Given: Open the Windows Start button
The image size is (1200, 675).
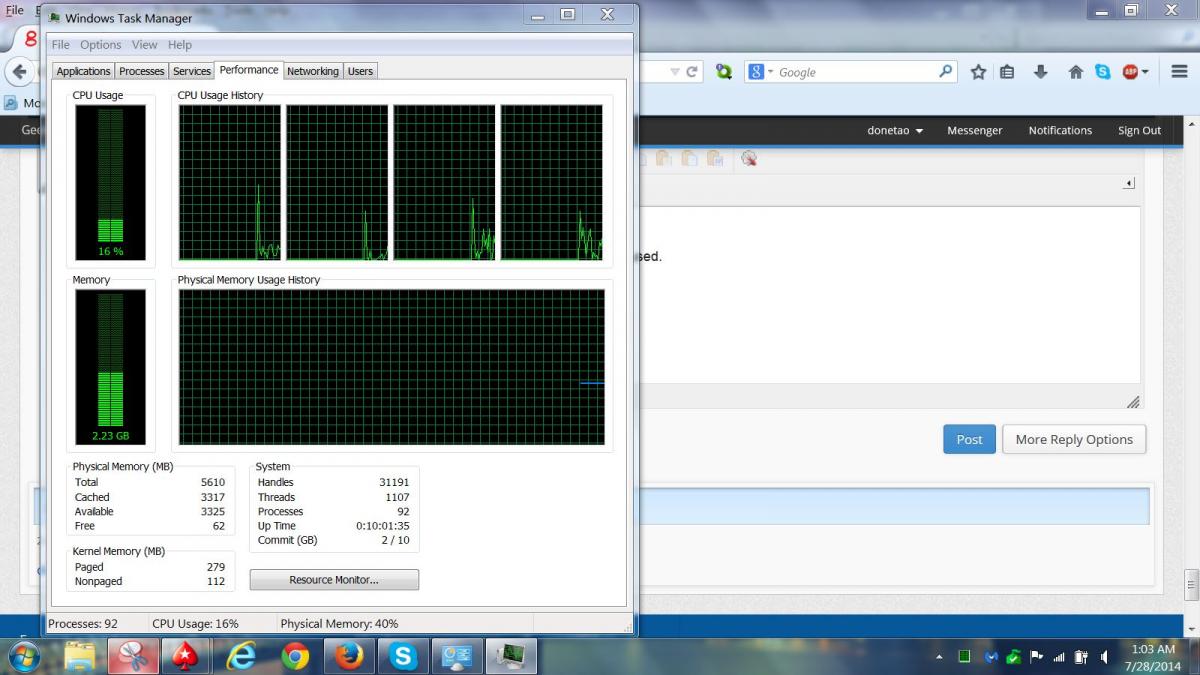Looking at the screenshot, I should coord(23,656).
